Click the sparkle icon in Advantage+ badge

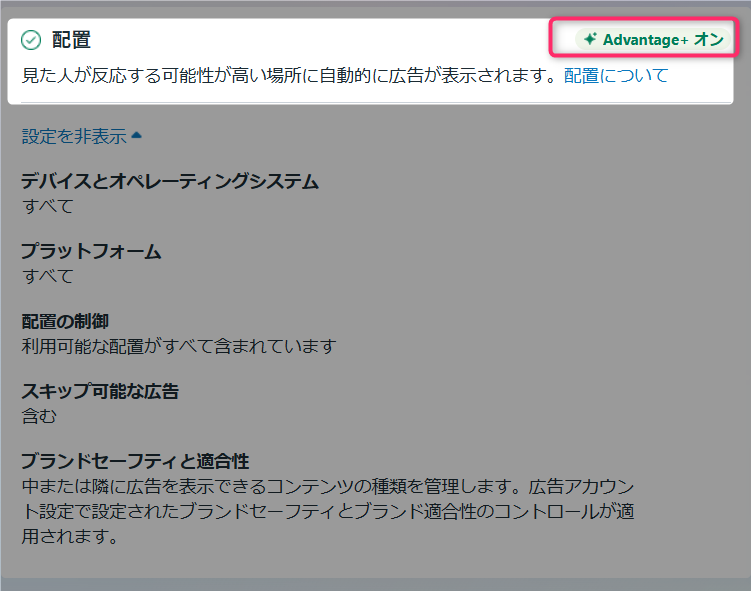(590, 39)
